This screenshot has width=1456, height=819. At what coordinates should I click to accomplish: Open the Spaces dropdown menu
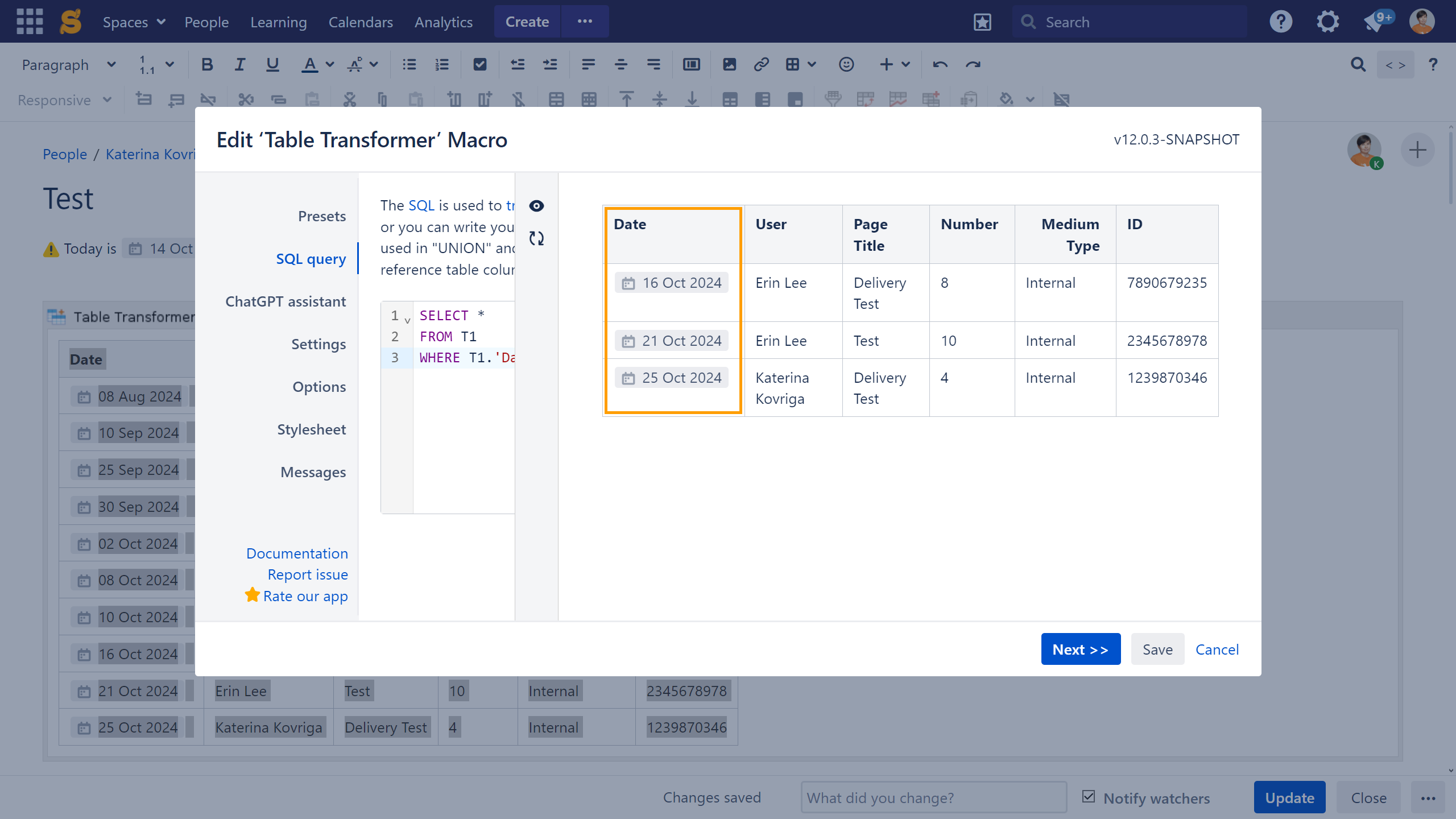point(134,22)
